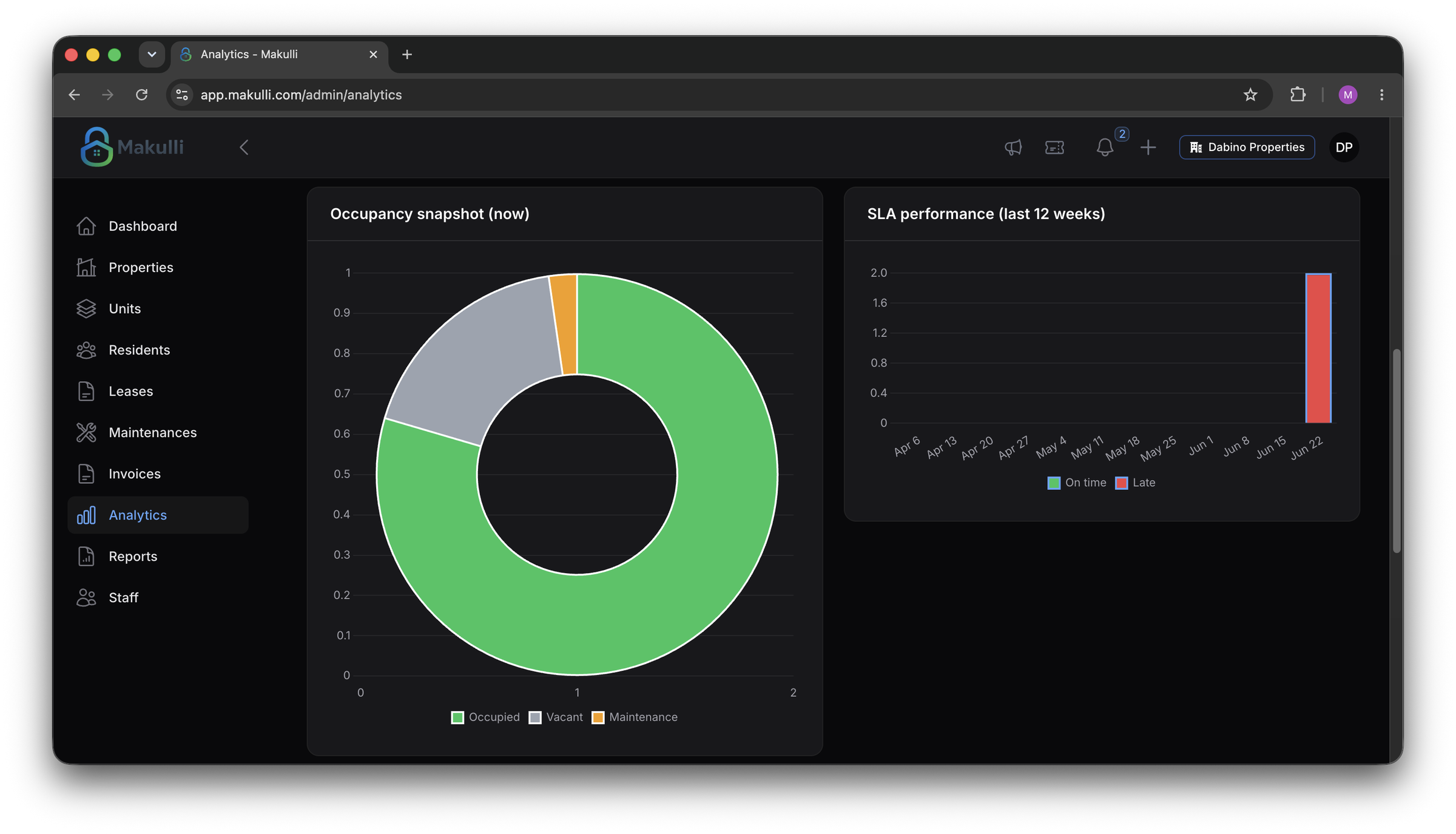Open the Residents page
1456x834 pixels.
pos(158,350)
